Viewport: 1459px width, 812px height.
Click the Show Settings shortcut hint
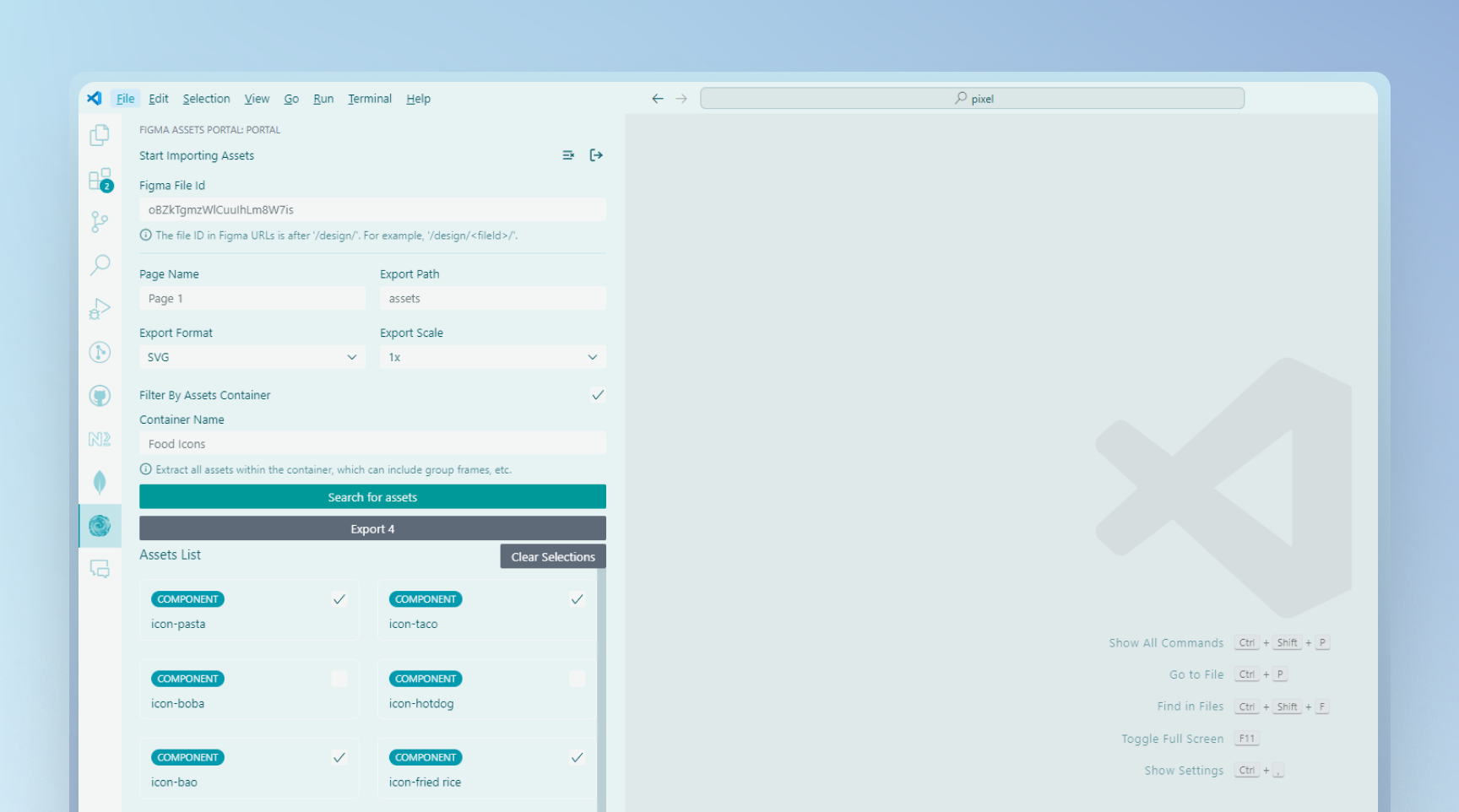(x=1214, y=771)
